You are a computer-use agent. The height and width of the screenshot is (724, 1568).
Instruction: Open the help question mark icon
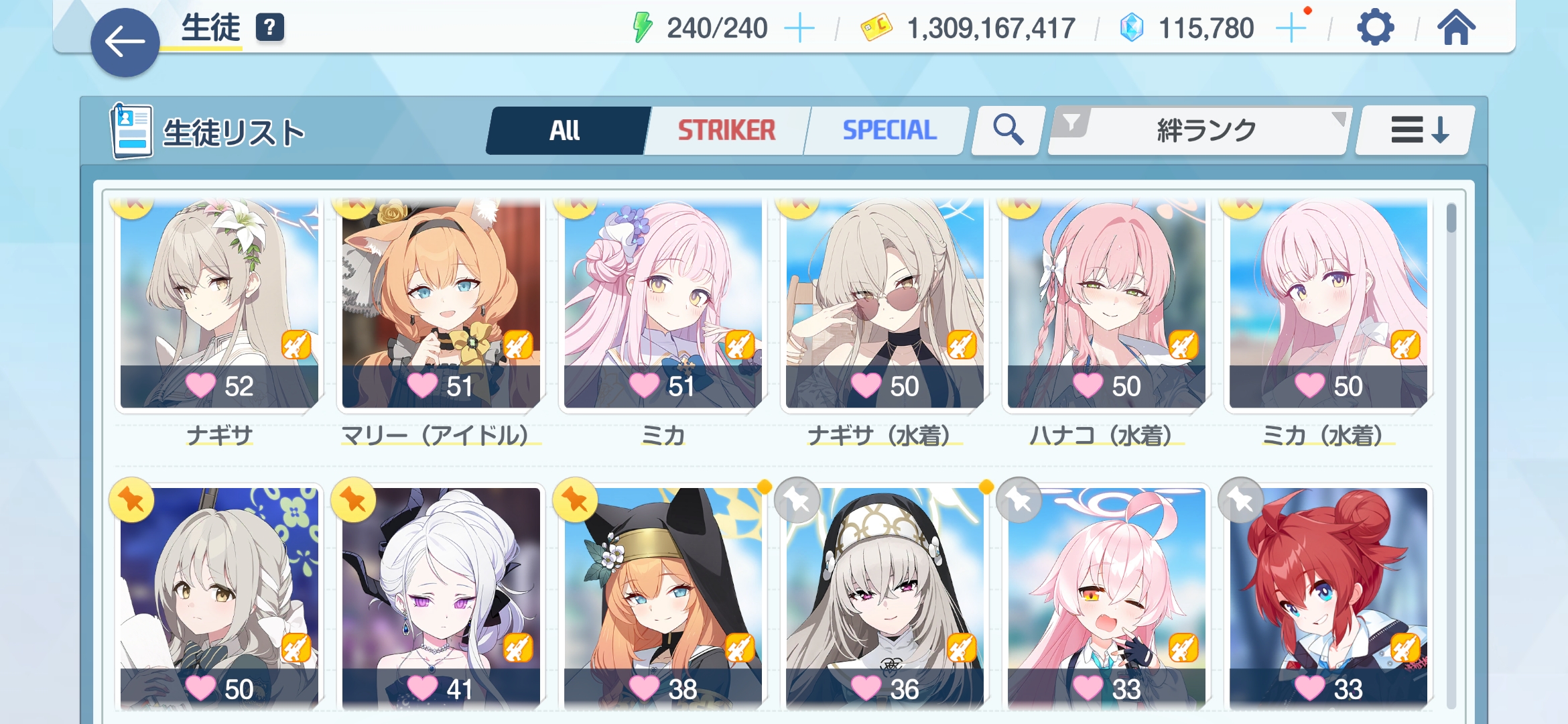click(269, 27)
